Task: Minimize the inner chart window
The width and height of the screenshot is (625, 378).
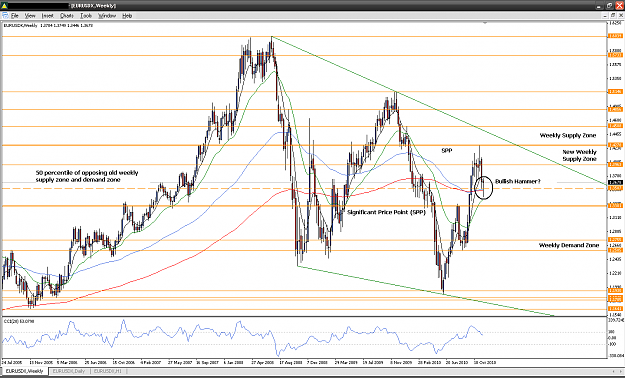Action: point(606,15)
